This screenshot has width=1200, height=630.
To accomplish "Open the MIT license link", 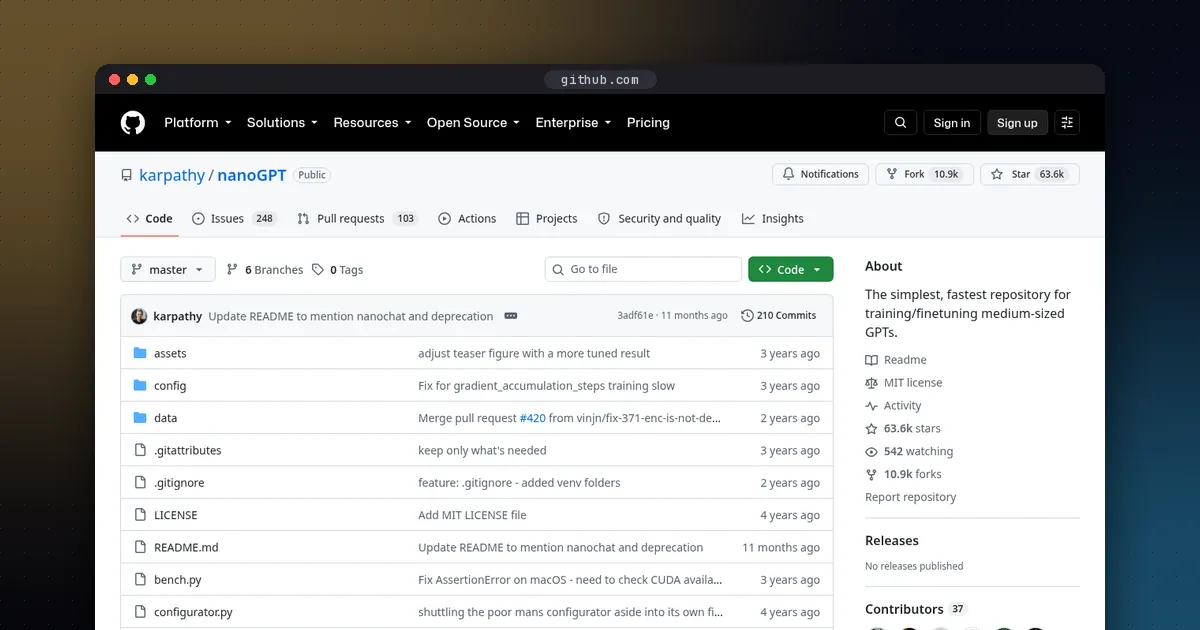I will (x=904, y=383).
